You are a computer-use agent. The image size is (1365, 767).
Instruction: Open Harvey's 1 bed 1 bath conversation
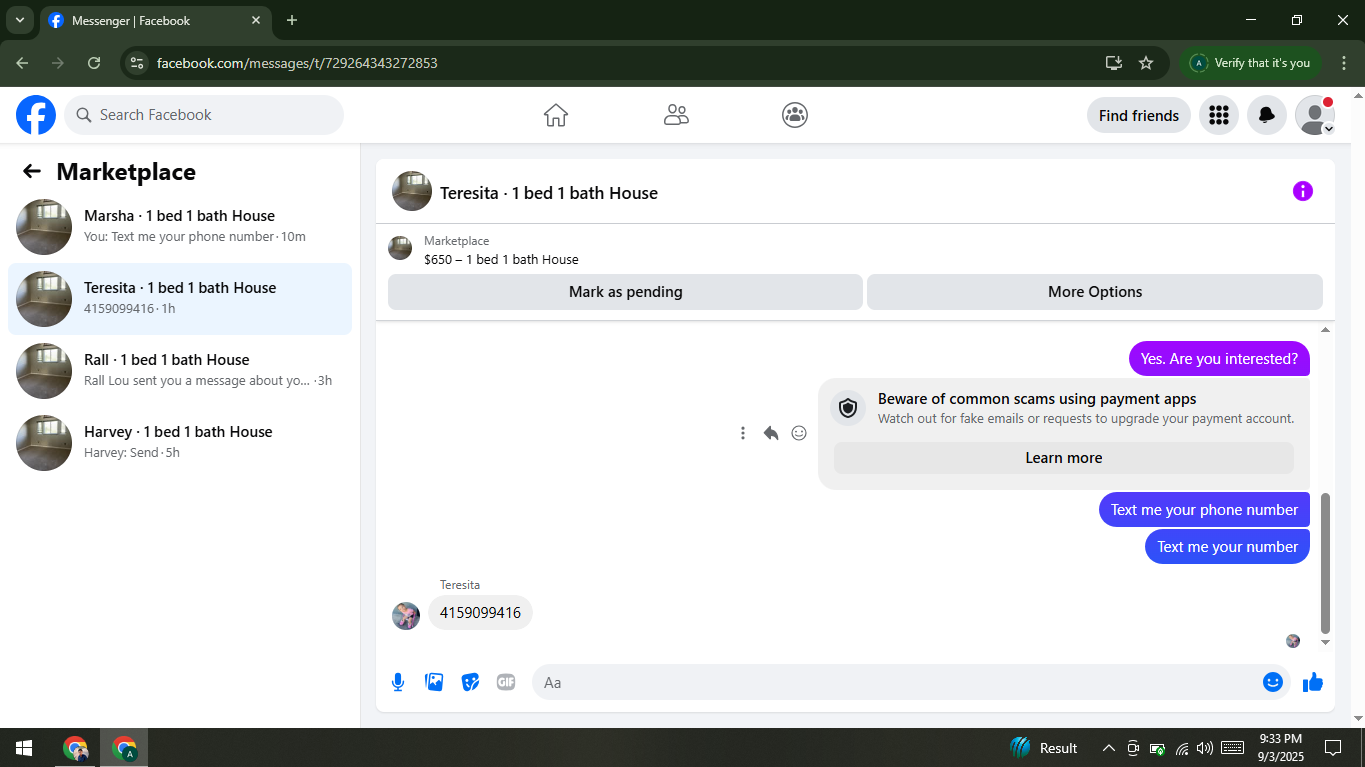pyautogui.click(x=180, y=443)
